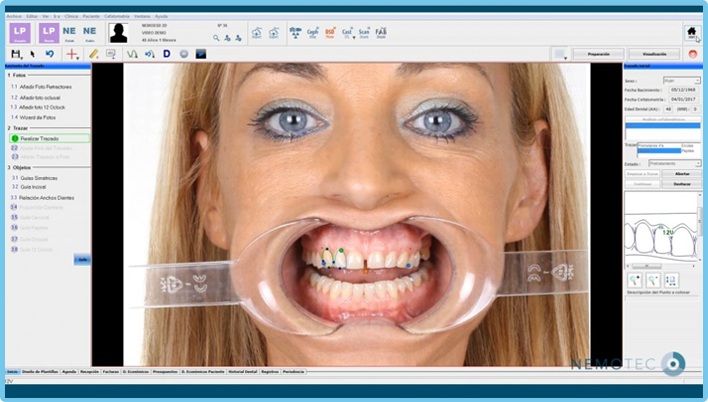This screenshot has height=402, width=708.
Task: Select step 1.4 Wizard de Fotos
Action: (33, 117)
